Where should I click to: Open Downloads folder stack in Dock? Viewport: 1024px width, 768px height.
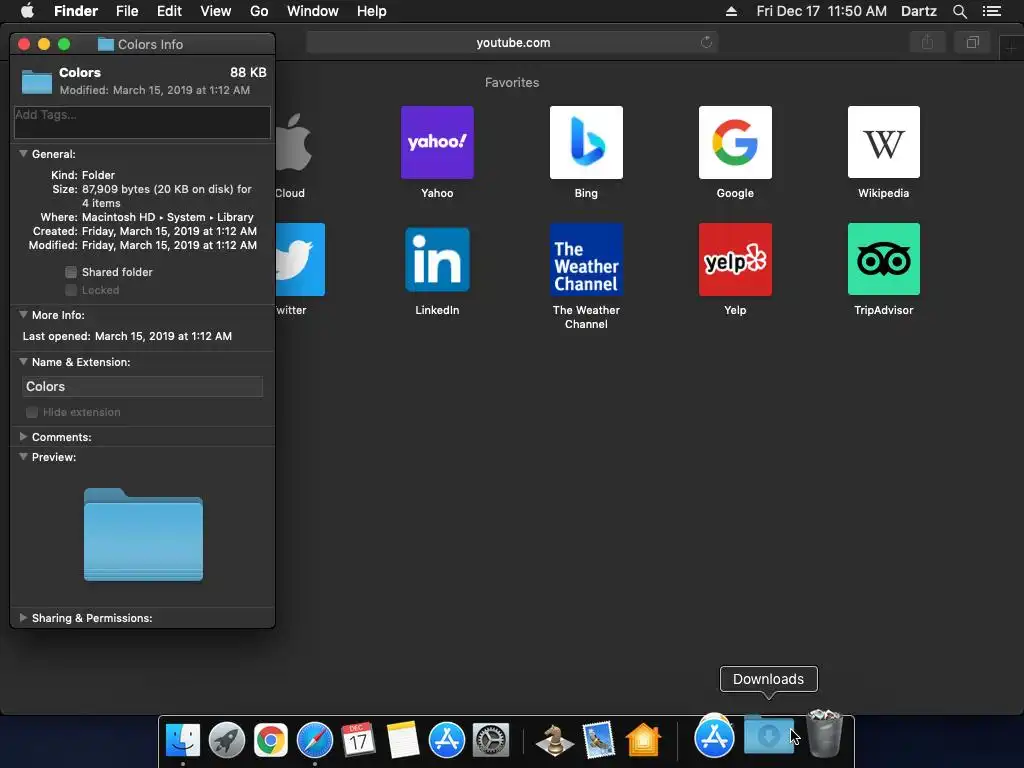[x=768, y=735]
